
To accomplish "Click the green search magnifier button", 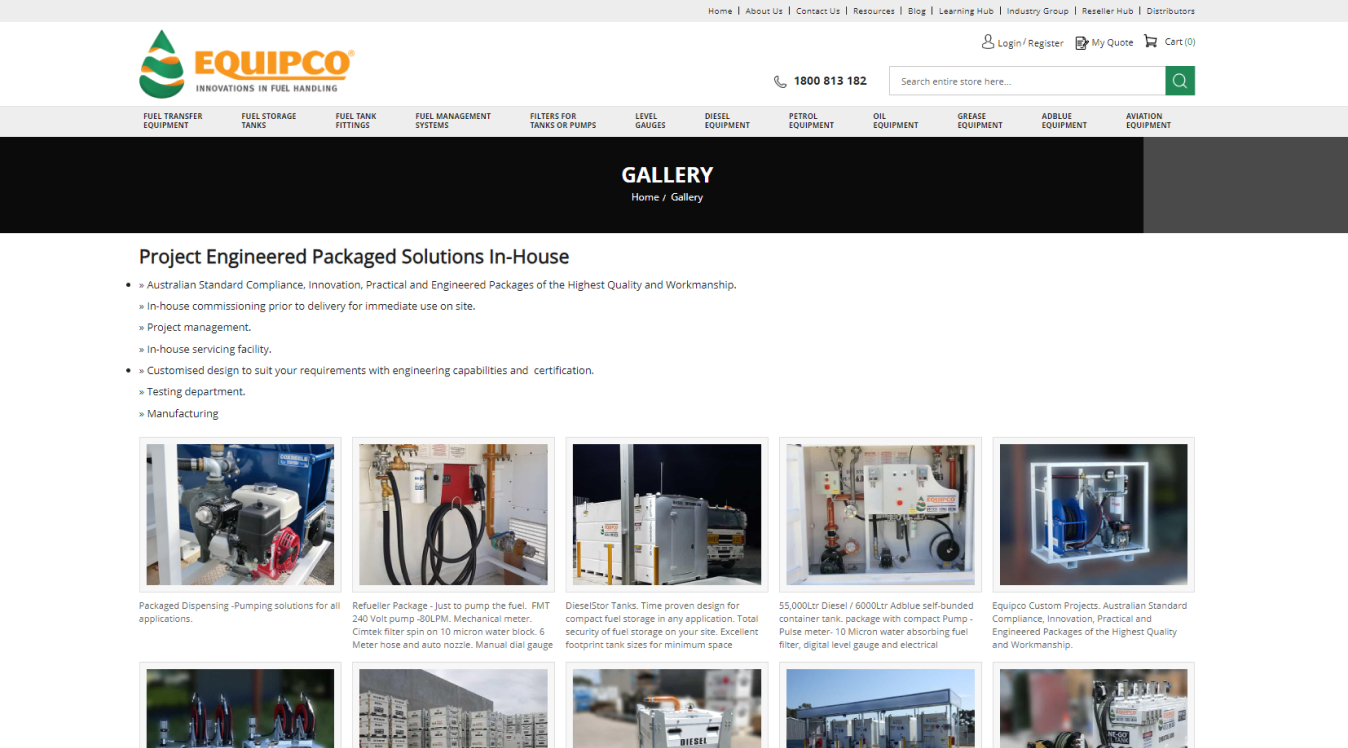I will [1179, 81].
